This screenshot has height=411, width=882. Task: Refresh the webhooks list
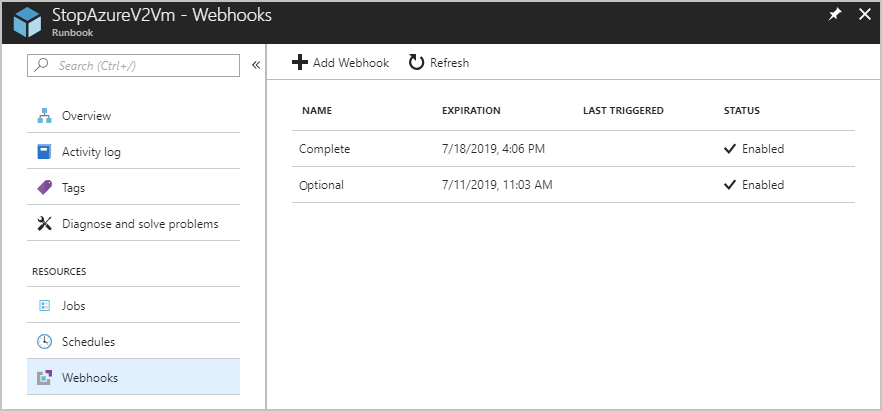point(439,63)
